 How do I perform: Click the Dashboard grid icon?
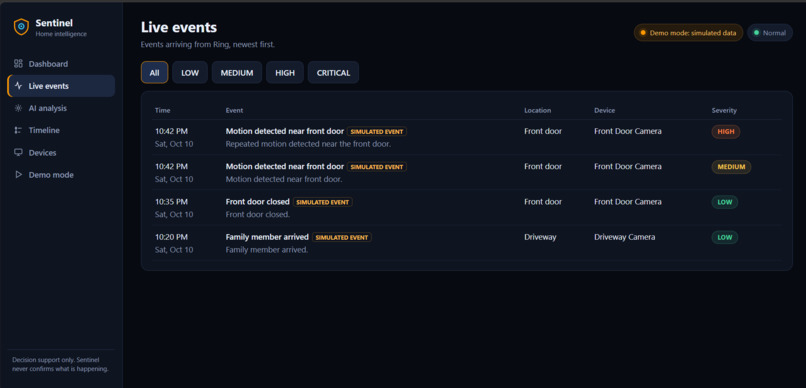(x=19, y=64)
